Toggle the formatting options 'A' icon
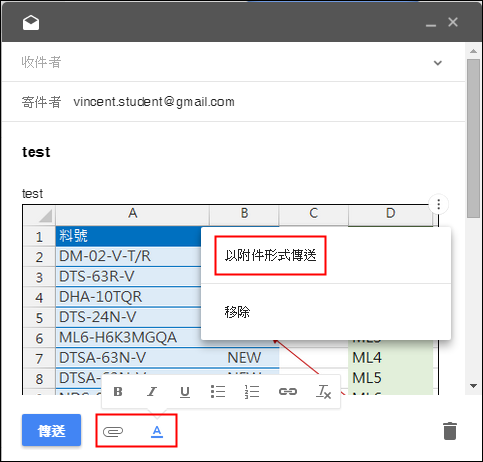 tap(157, 431)
